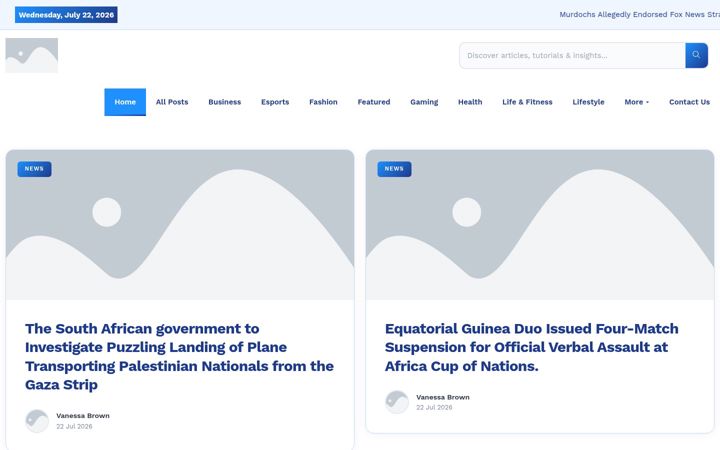Focus the Discover articles search field
The image size is (720, 450).
(x=572, y=56)
